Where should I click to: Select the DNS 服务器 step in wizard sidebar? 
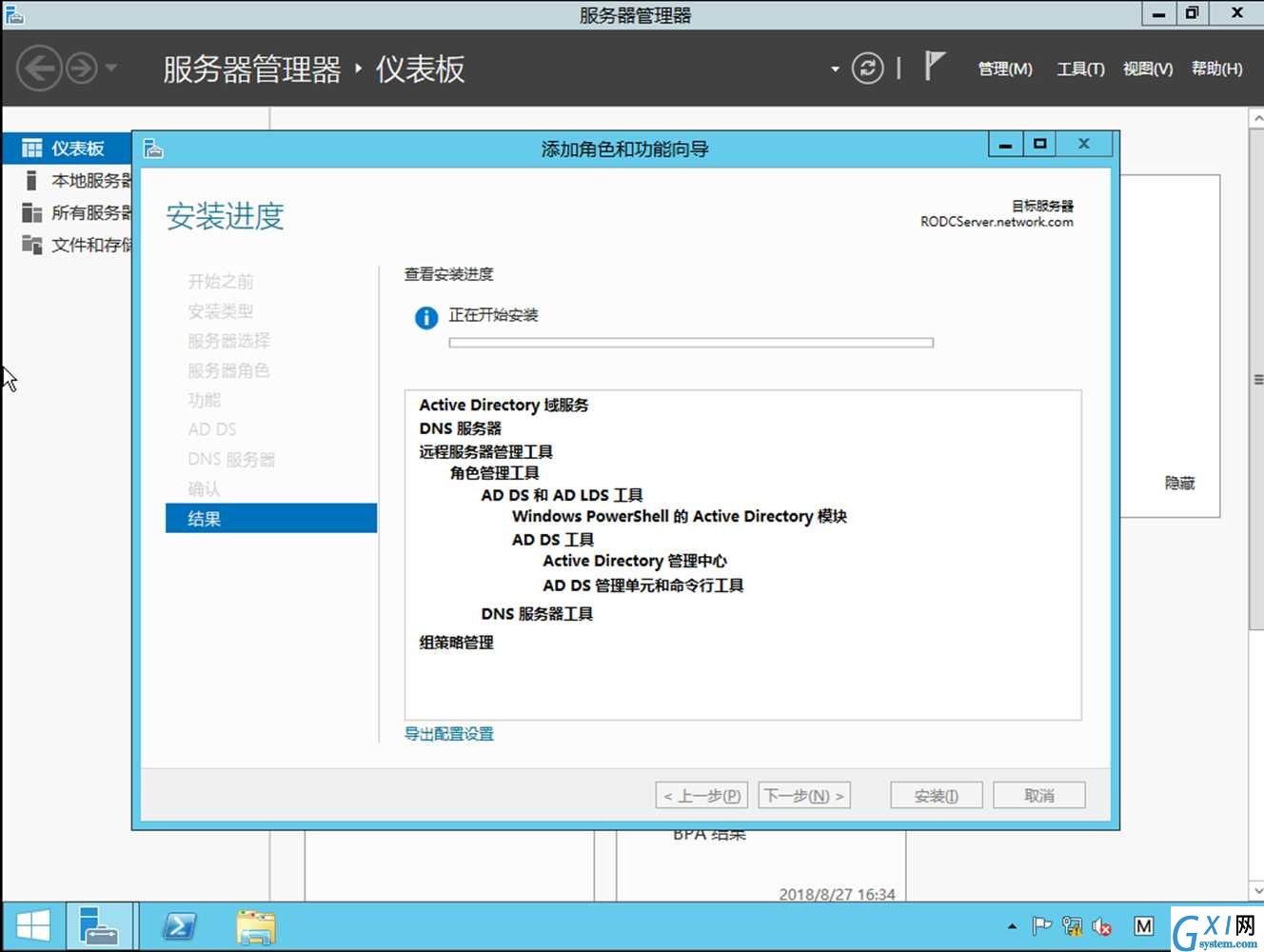231,460
